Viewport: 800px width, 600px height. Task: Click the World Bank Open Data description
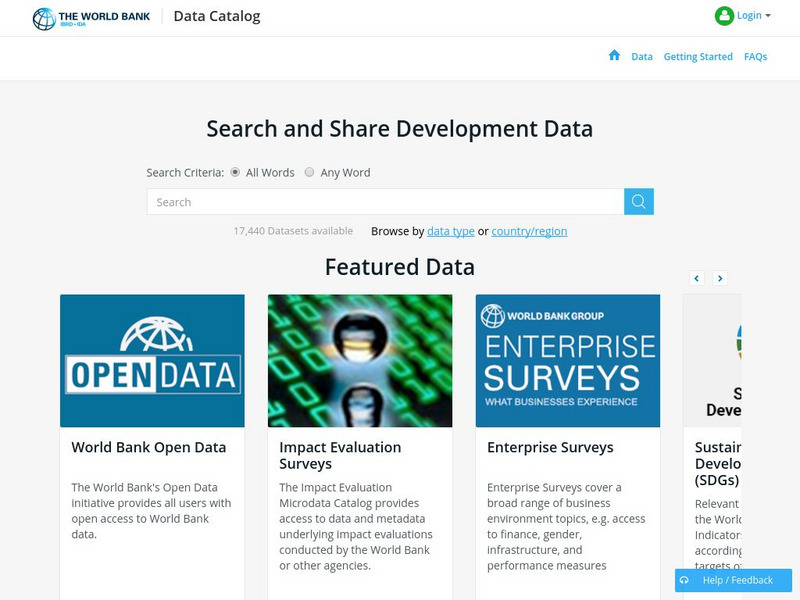coord(151,511)
